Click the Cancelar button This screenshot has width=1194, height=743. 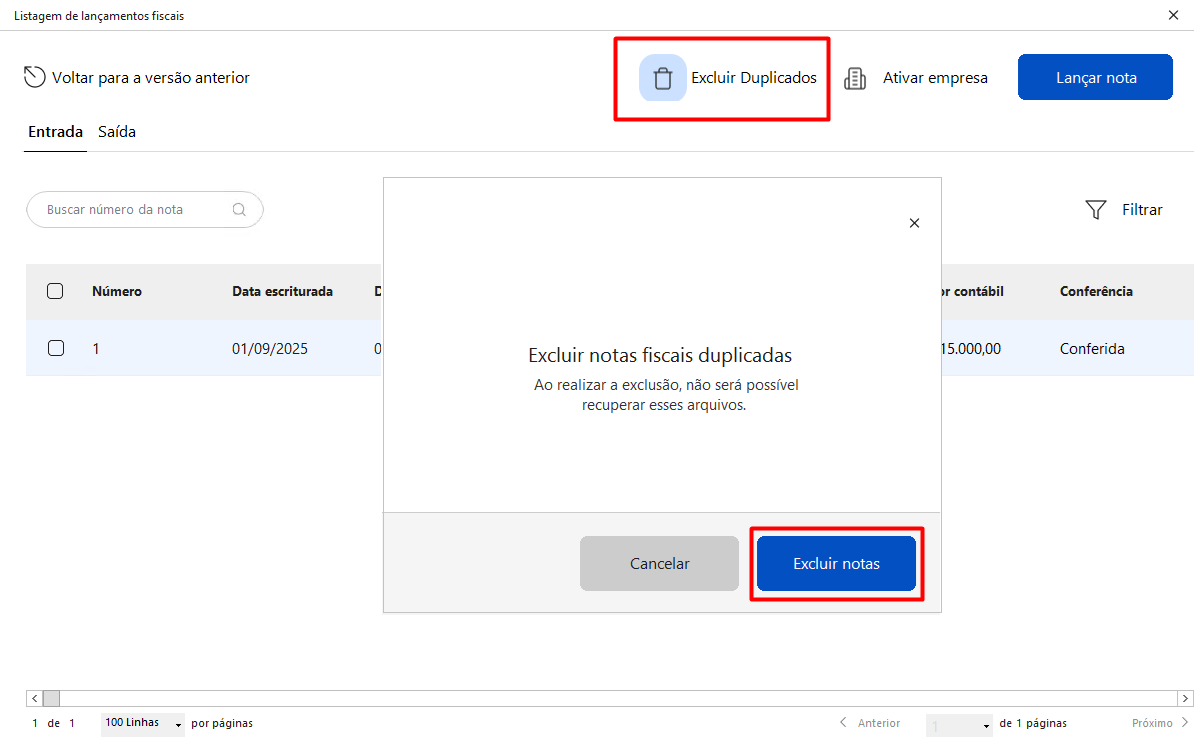[659, 563]
